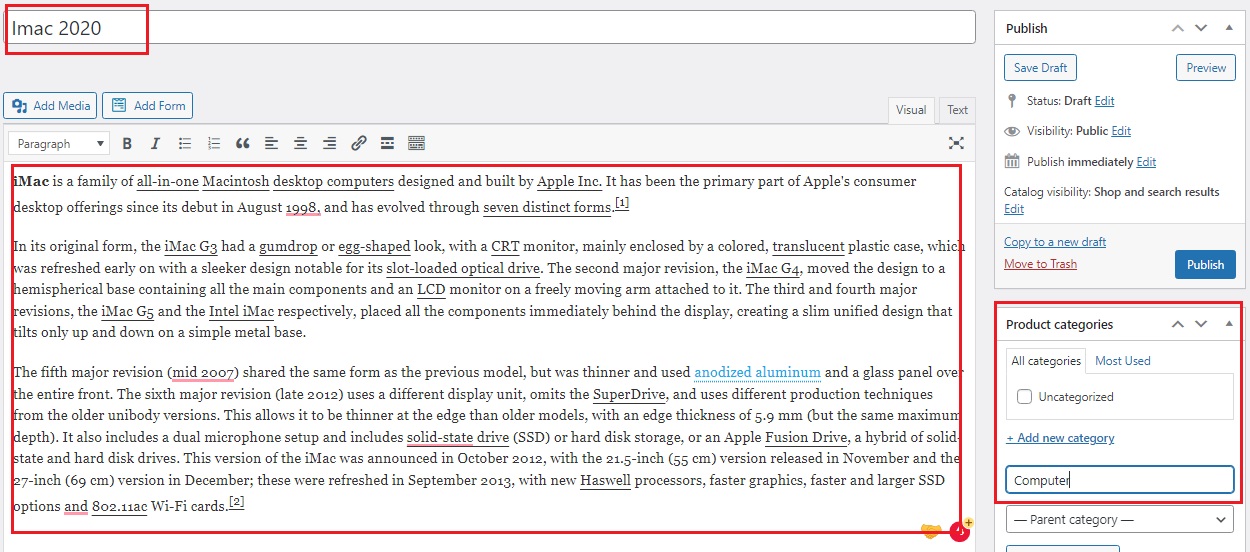Image resolution: width=1250 pixels, height=552 pixels.
Task: Switch to the Text editor tab
Action: 957,110
